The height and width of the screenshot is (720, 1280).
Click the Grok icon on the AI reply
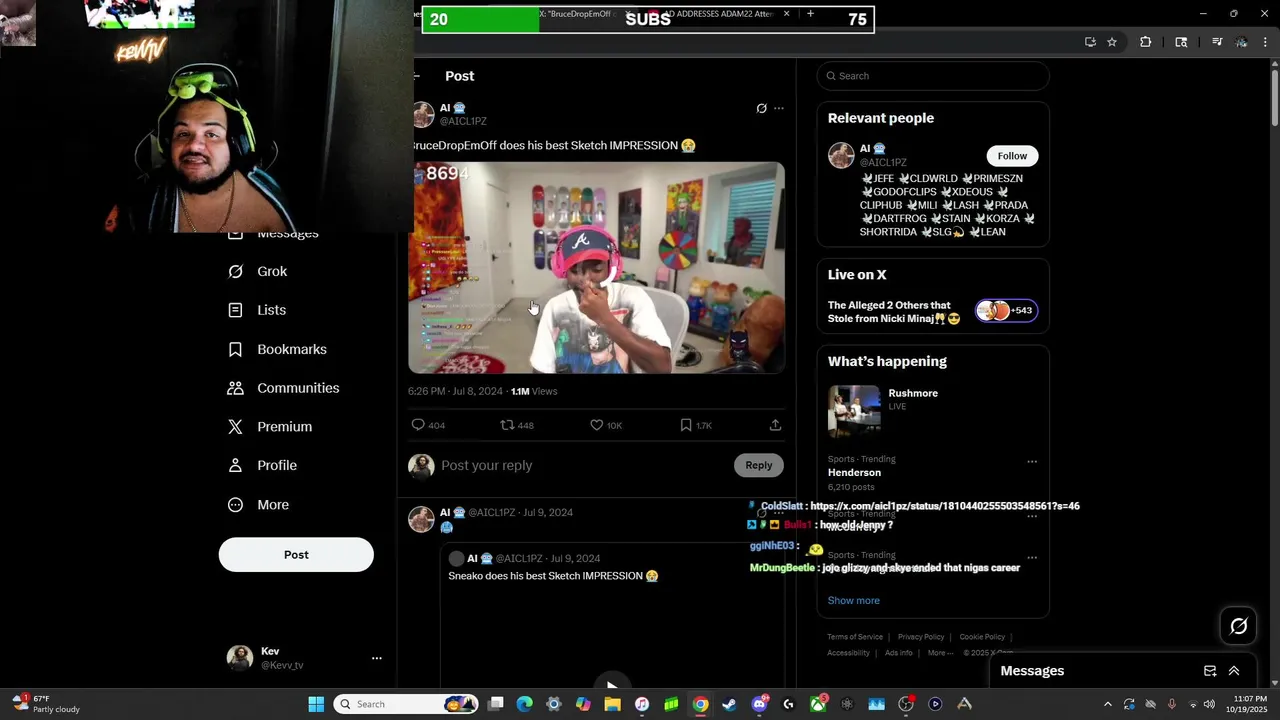(761, 513)
